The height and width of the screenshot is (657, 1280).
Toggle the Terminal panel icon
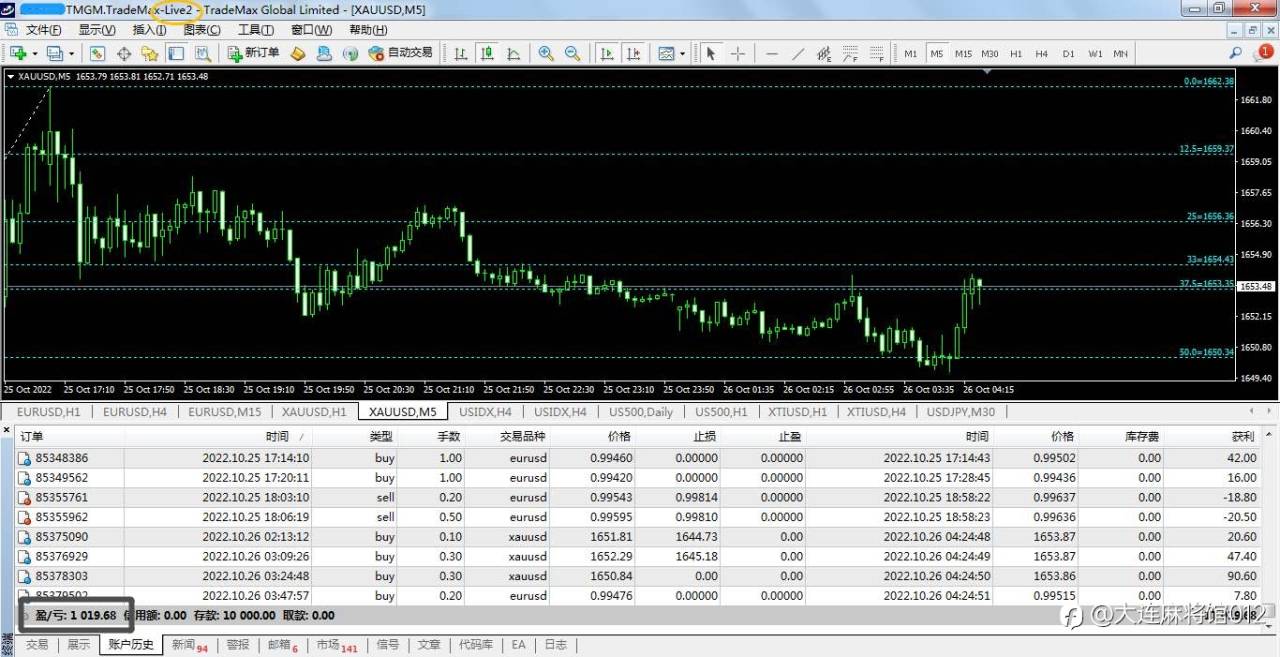tap(176, 53)
